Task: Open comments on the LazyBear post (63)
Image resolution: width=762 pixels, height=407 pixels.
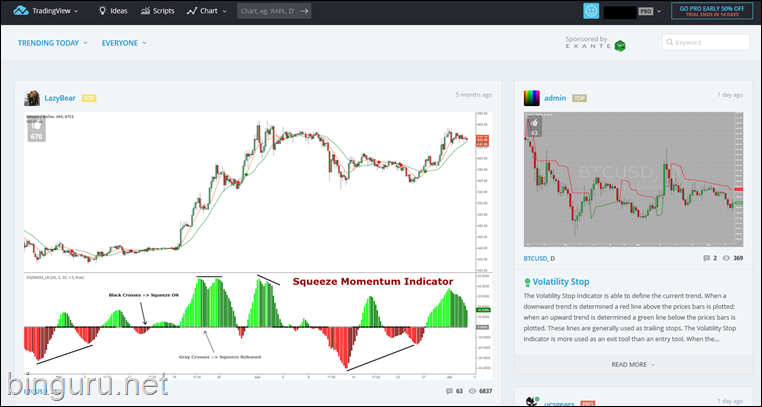Action: [454, 391]
